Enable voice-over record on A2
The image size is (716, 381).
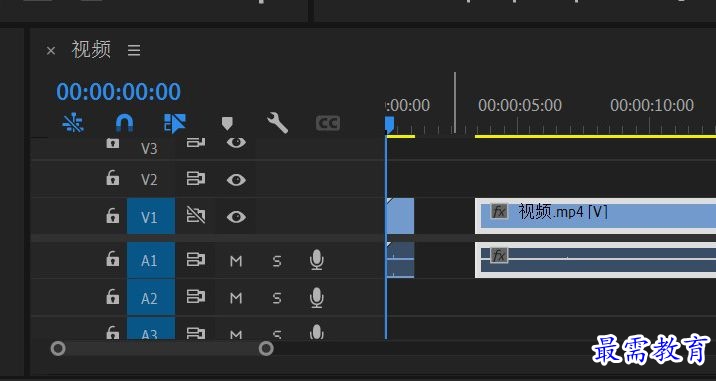[316, 297]
